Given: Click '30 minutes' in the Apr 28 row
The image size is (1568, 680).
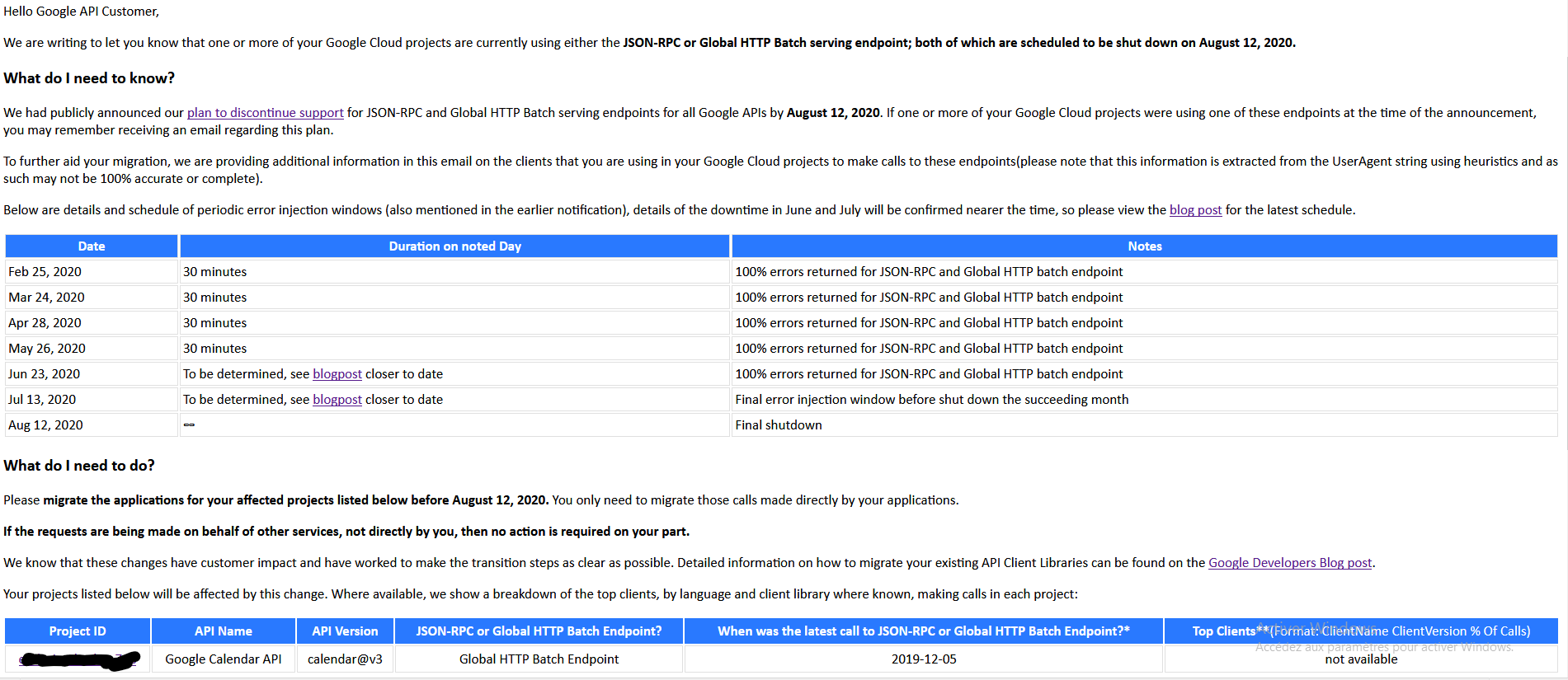Looking at the screenshot, I should click(214, 323).
